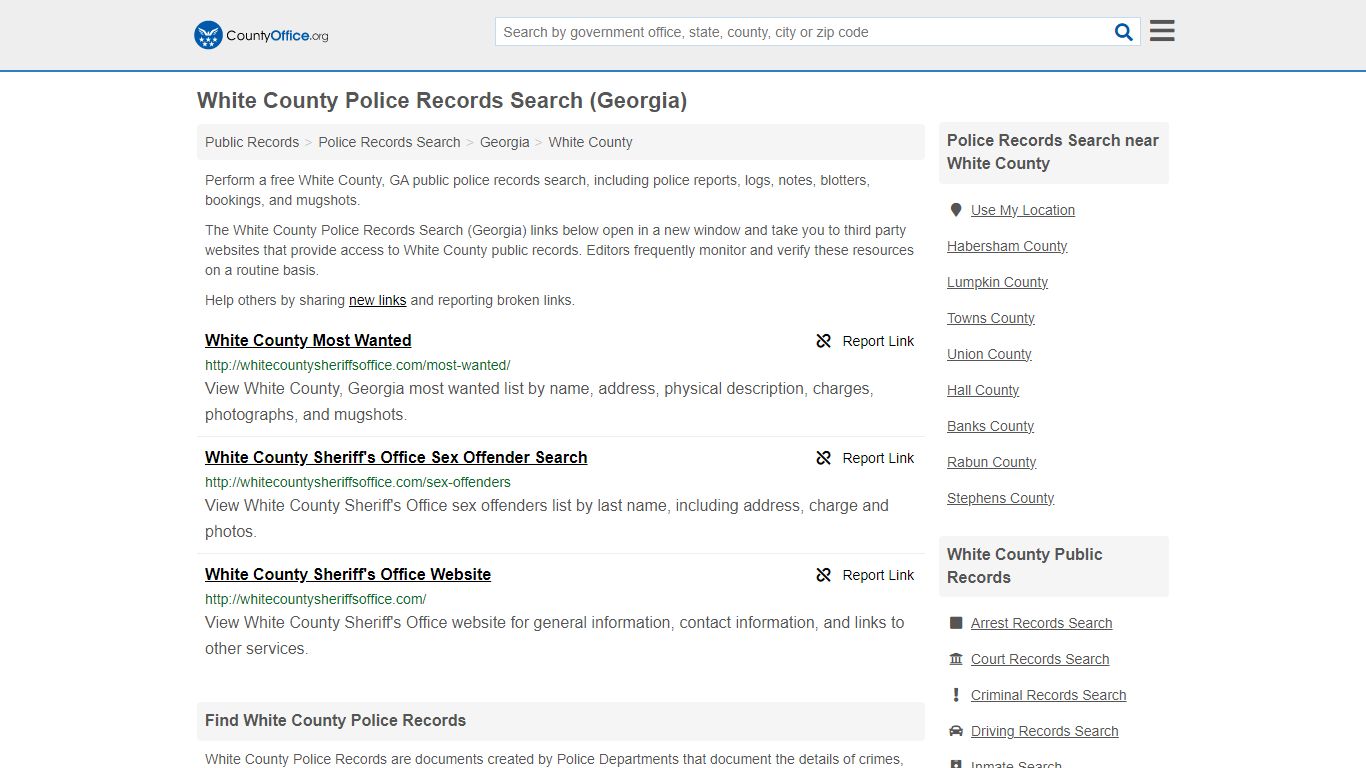Report Link for Sheriff's Office Website
Viewport: 1366px width, 768px height.
coord(878,575)
